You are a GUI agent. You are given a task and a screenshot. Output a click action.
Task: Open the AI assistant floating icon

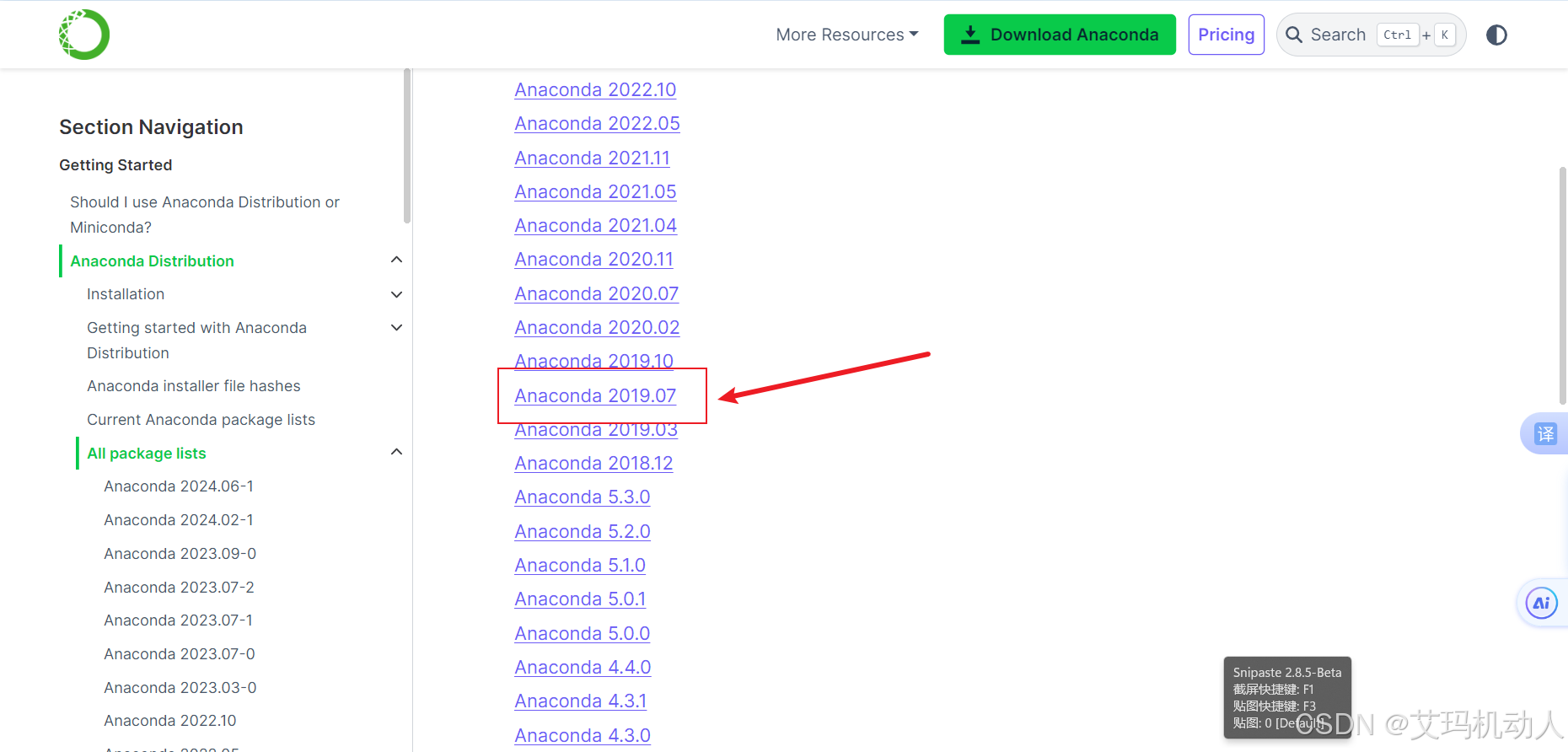(x=1542, y=603)
